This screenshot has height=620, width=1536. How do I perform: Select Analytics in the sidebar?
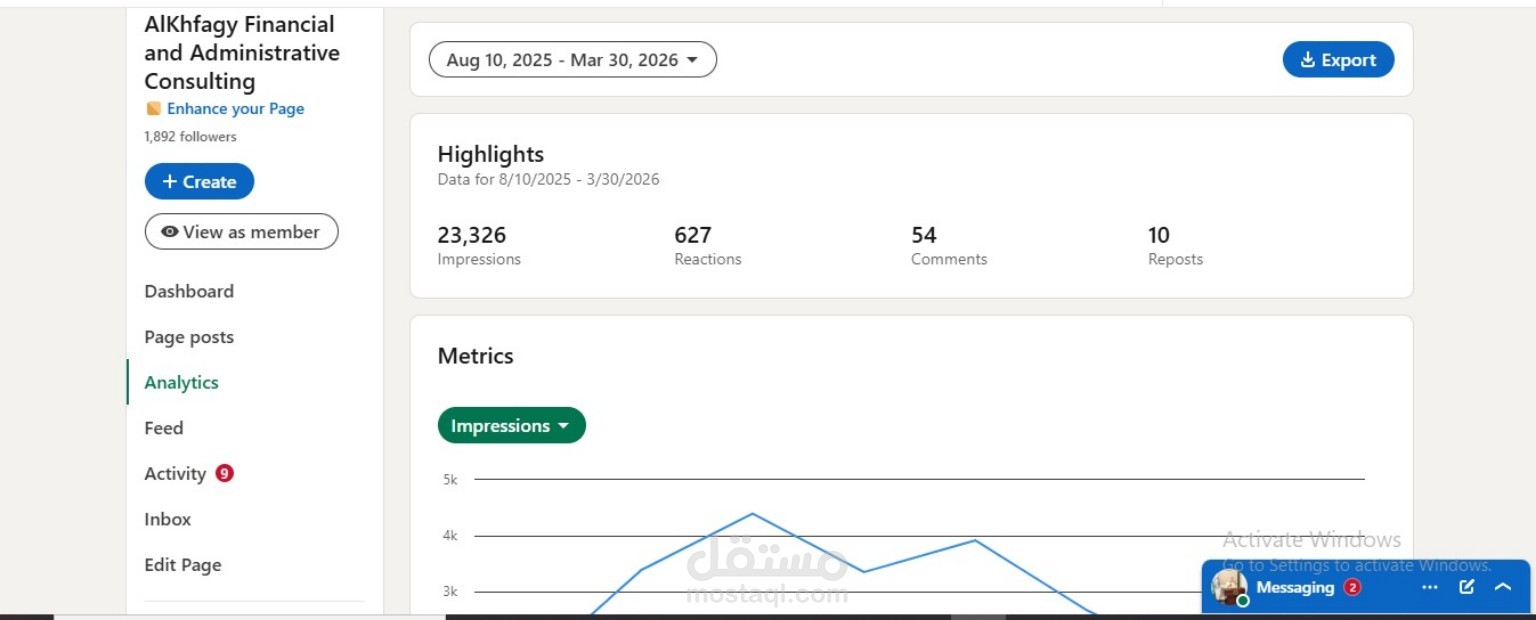point(181,382)
